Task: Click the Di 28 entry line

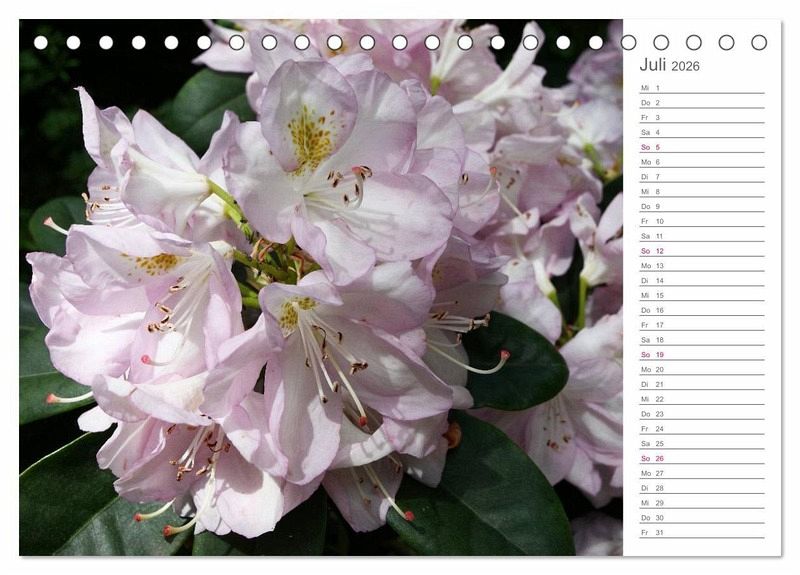Action: 701,488
